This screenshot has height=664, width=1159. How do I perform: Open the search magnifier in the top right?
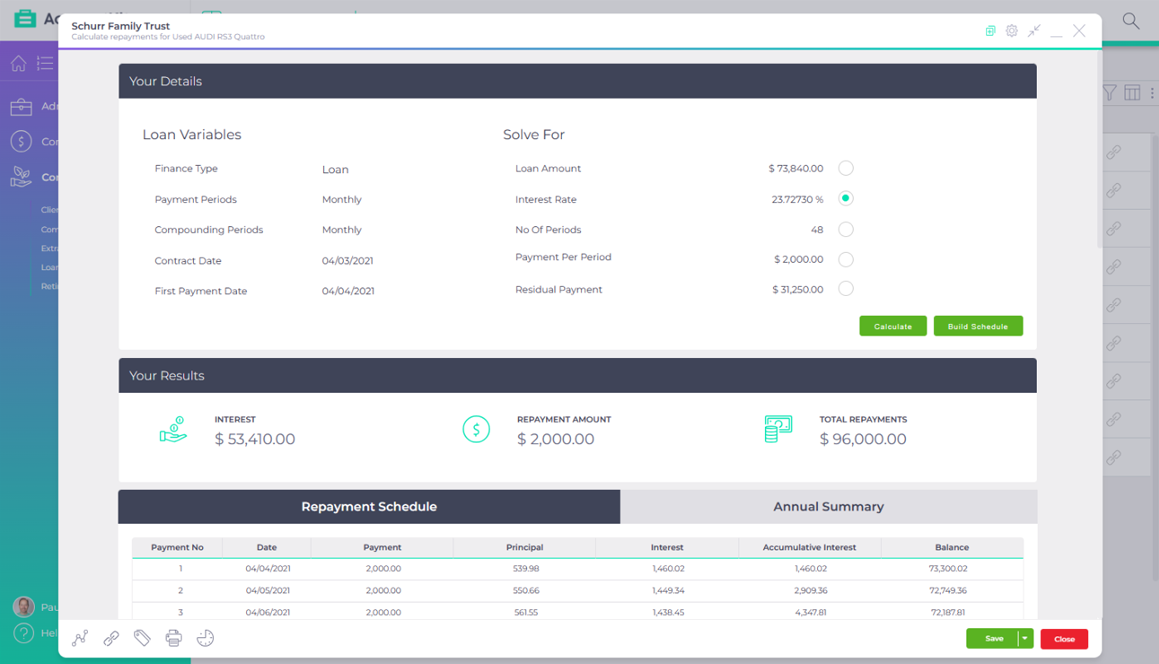point(1130,20)
